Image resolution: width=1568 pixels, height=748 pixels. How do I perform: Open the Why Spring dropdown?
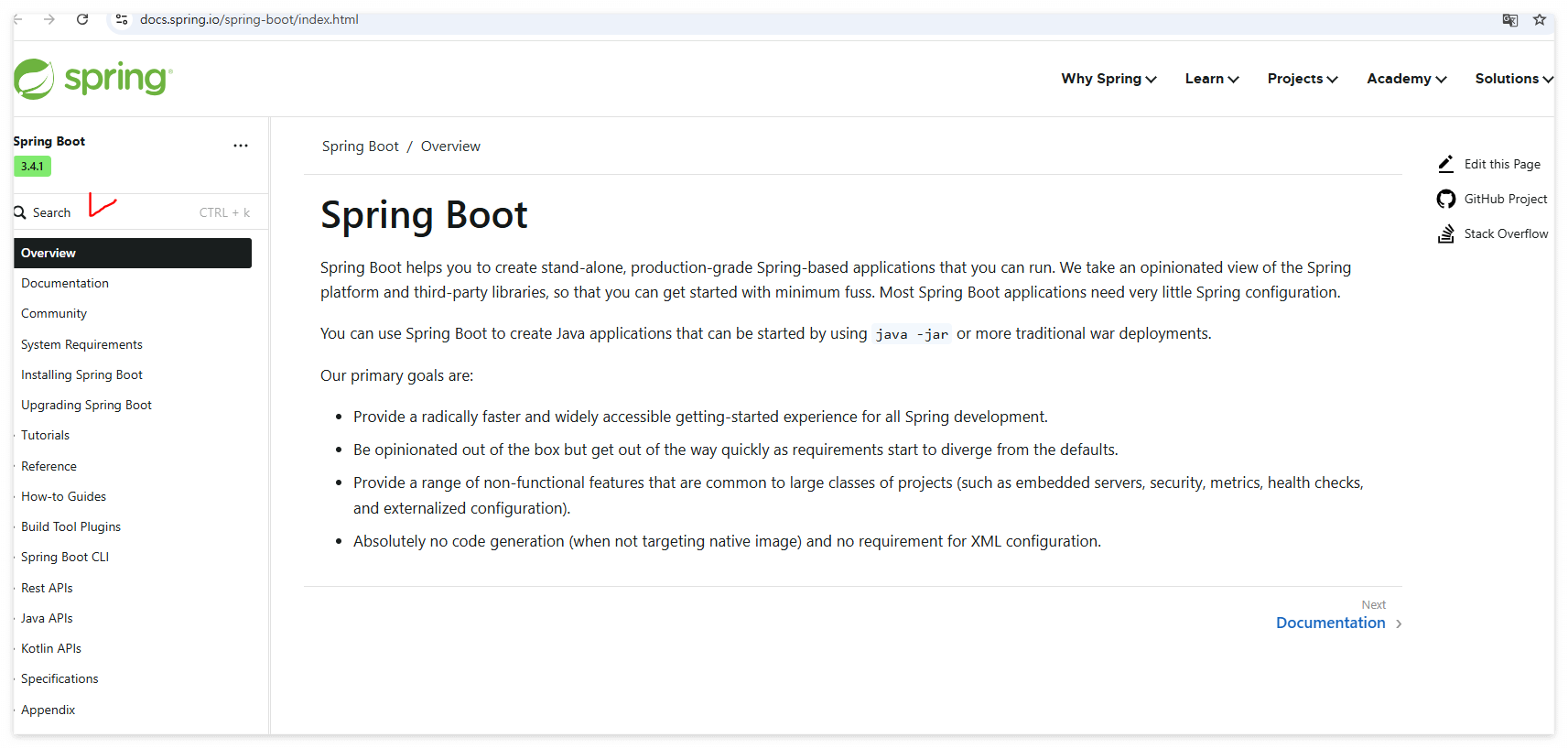pos(1108,79)
